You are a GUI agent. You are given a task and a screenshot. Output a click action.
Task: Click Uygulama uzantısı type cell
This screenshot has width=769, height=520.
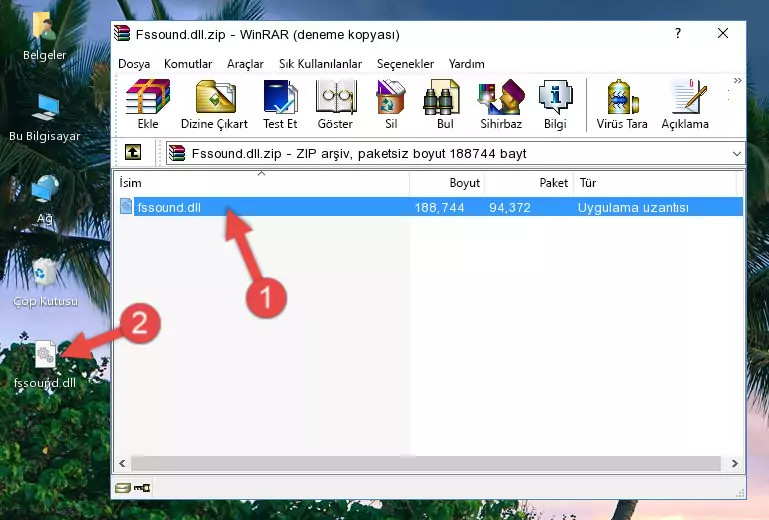pos(633,208)
